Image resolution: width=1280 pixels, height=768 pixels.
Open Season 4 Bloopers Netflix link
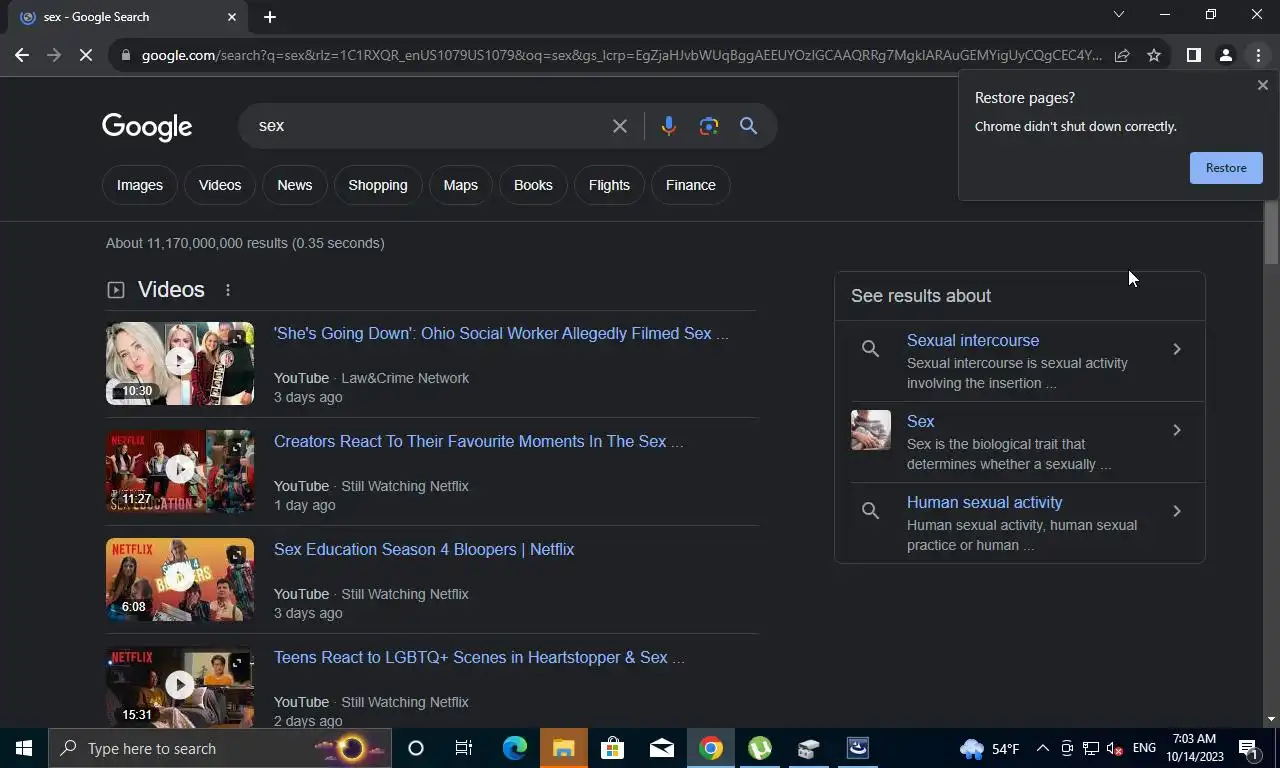coord(424,550)
